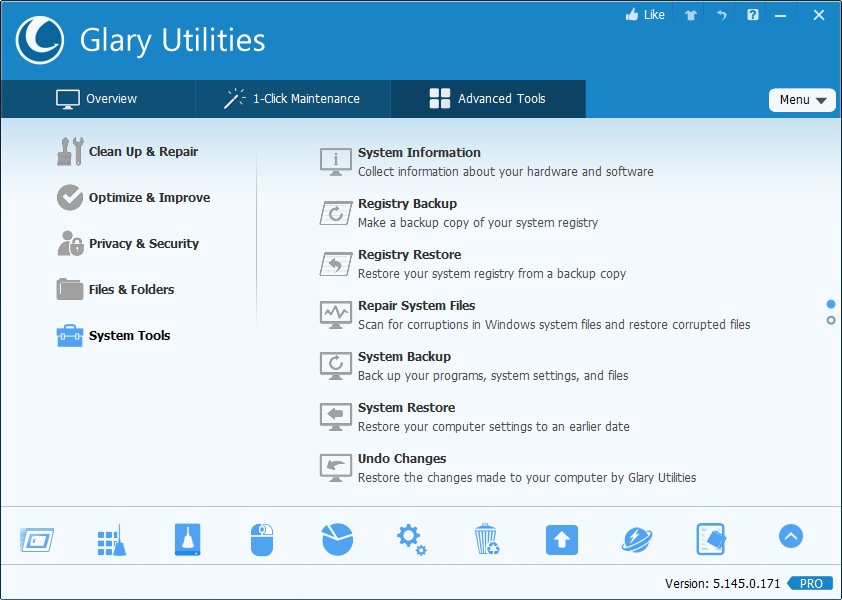Click 'Collect information about your hardware and software'
Screen dimensions: 842x600
(x=505, y=172)
